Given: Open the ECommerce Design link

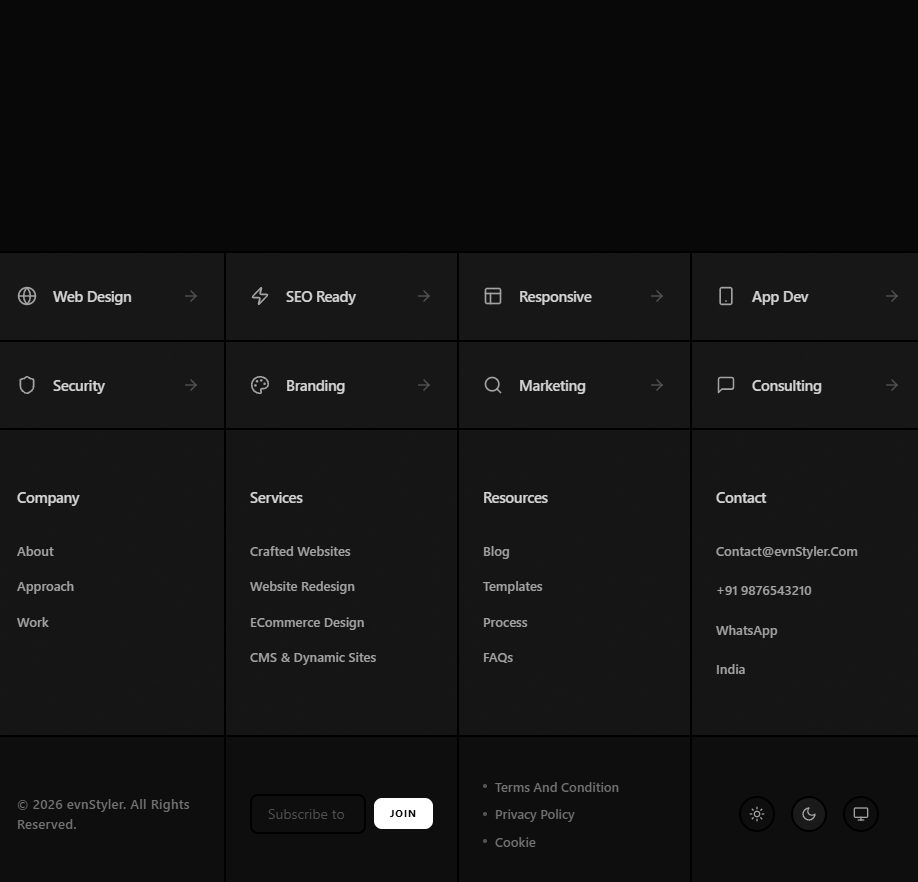Looking at the screenshot, I should (307, 622).
